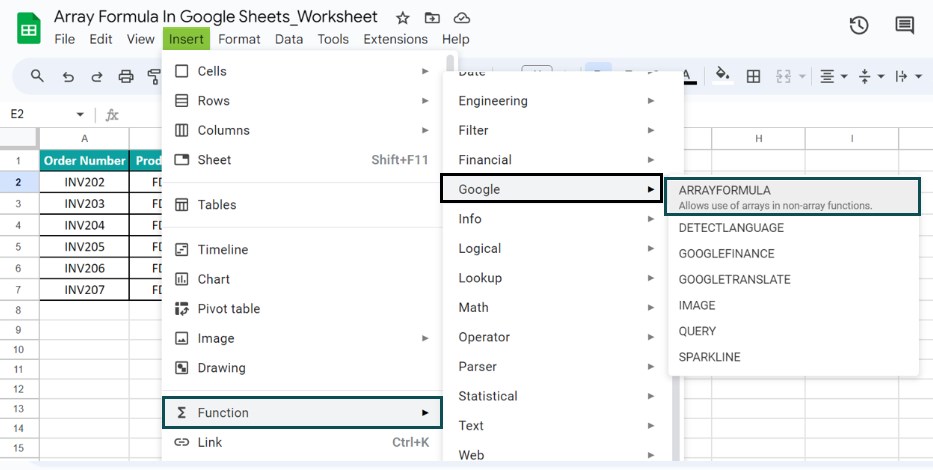Expand Statistical function category
The width and height of the screenshot is (933, 470).
[x=556, y=396]
